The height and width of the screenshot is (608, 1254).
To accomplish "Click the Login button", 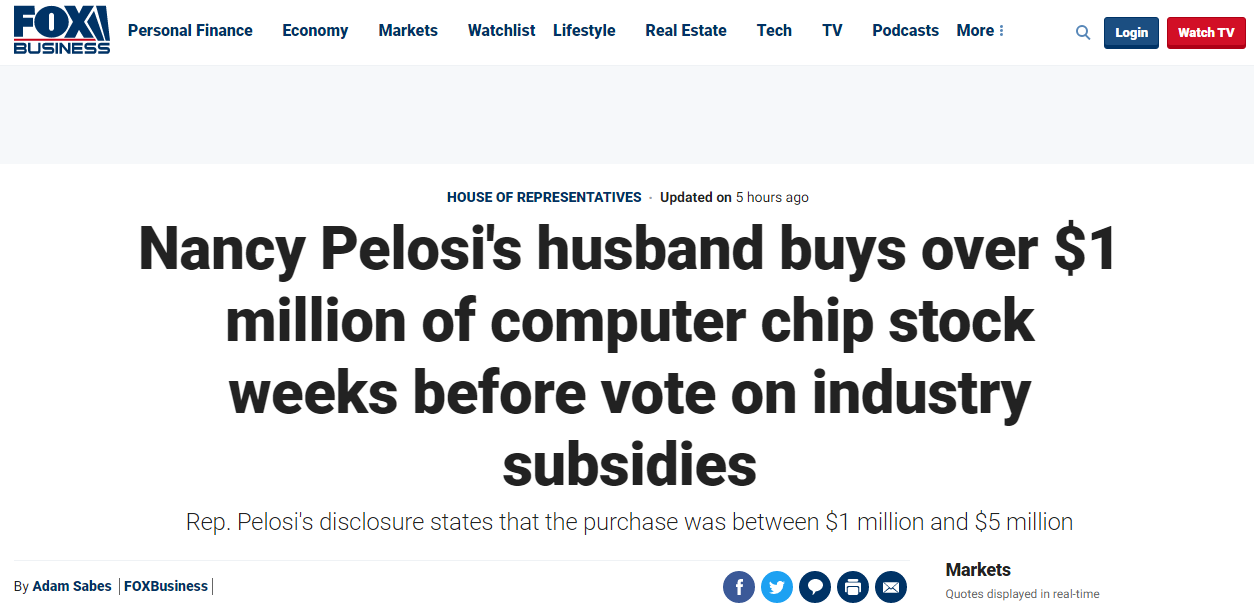I will [x=1131, y=33].
